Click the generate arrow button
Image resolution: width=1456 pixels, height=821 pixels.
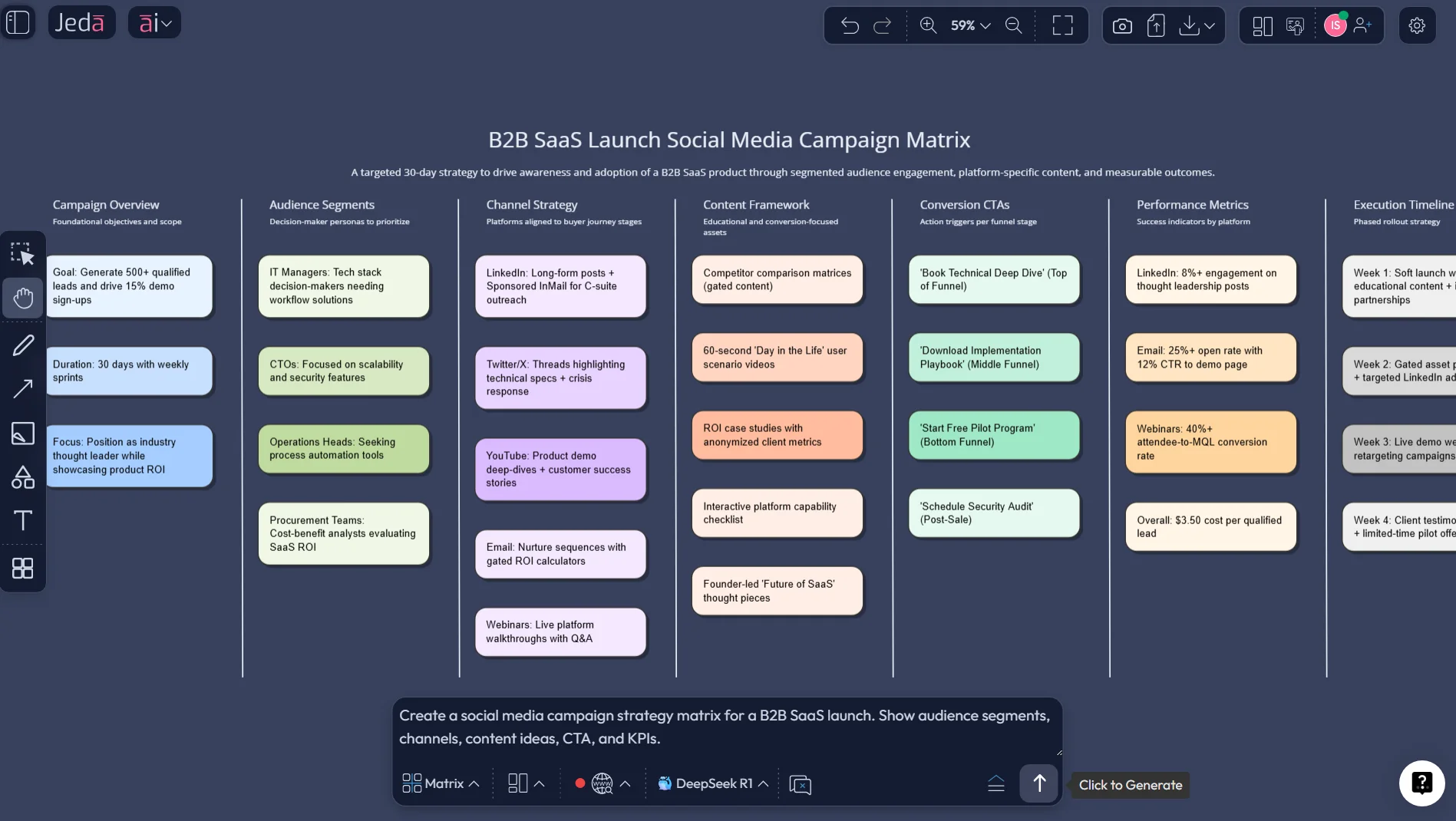(1038, 783)
